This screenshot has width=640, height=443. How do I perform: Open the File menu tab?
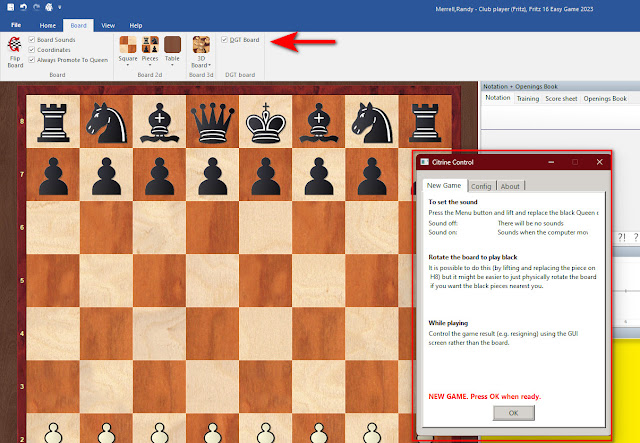(x=16, y=25)
